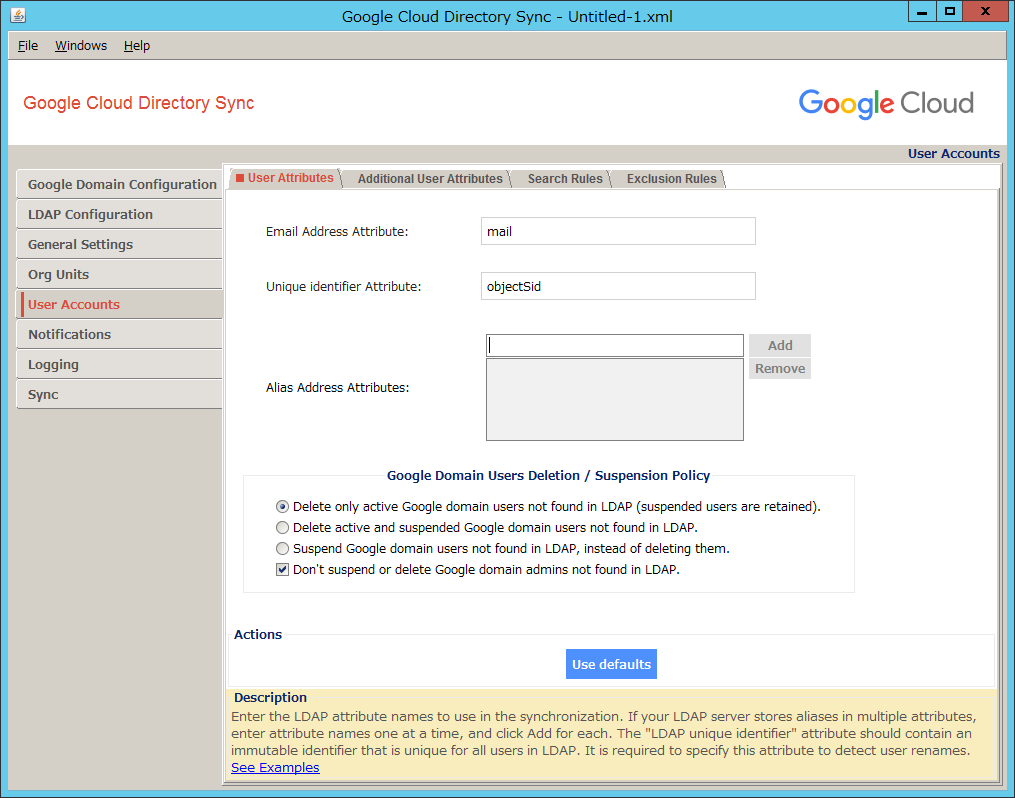Click the red Google Cloud Directory Sync heading
This screenshot has height=798, width=1015.
[x=139, y=103]
